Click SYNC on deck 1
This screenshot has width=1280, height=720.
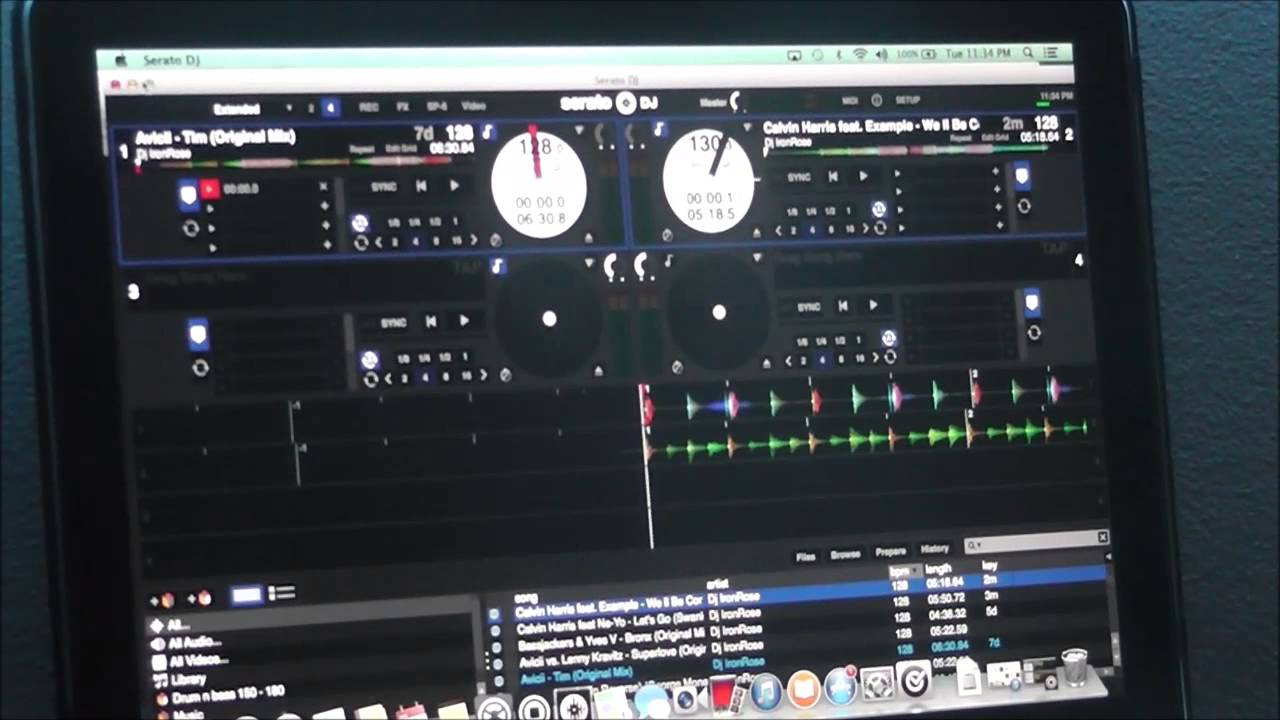383,187
